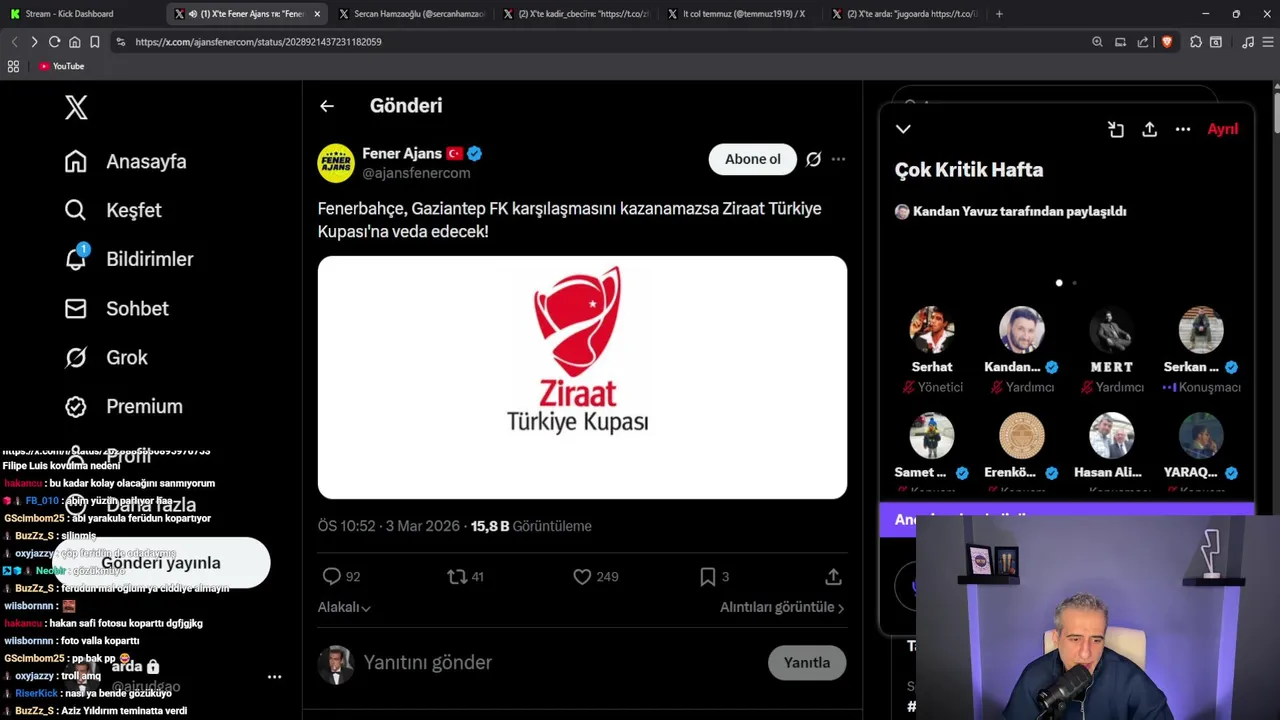Click the zoom magnifier icon in address bar
Viewport: 1280px width, 720px height.
point(1097,42)
